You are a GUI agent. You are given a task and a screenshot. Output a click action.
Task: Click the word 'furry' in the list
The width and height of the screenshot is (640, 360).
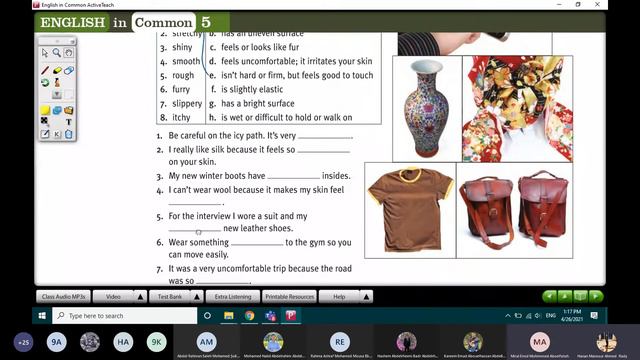click(181, 89)
